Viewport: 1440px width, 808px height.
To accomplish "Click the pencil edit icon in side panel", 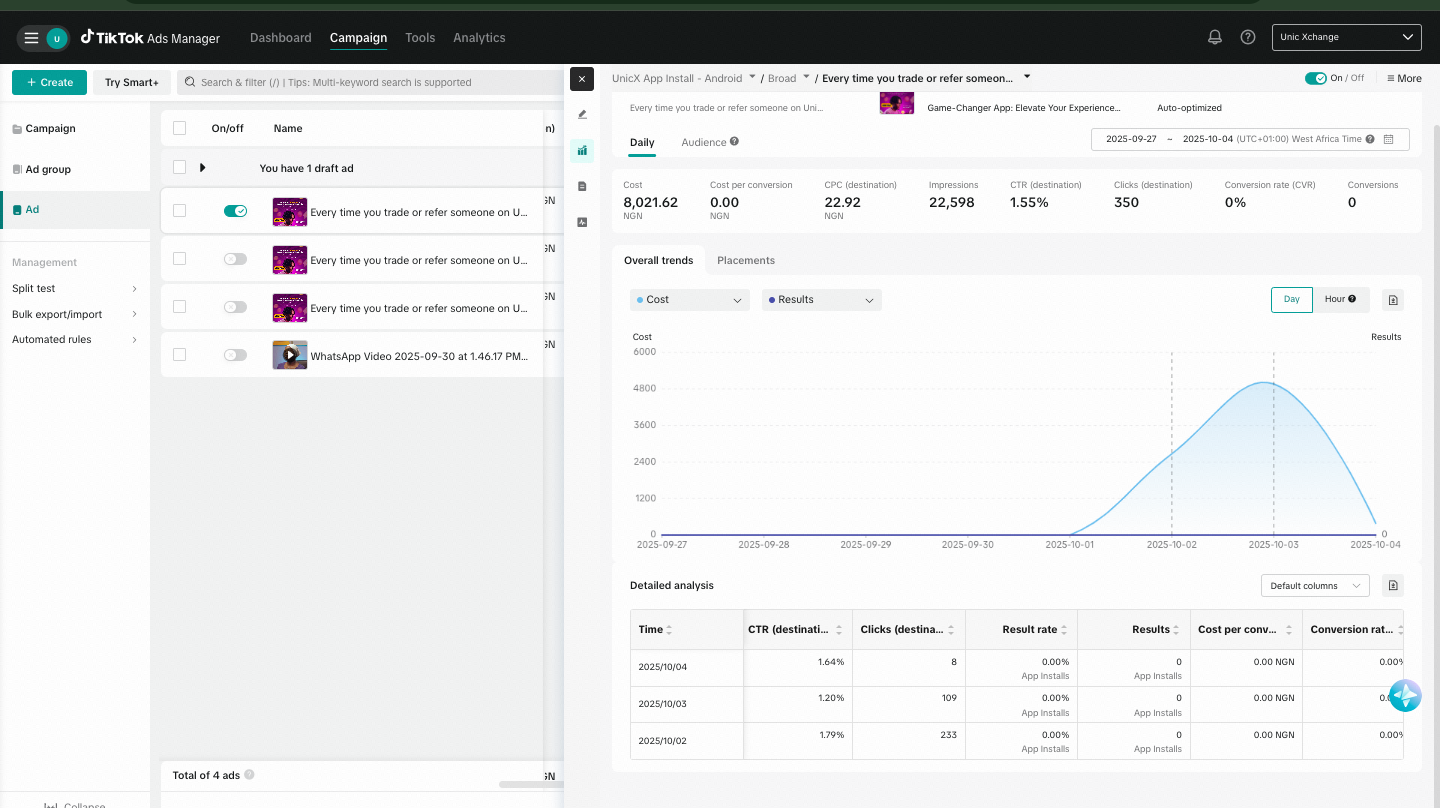I will pyautogui.click(x=582, y=114).
